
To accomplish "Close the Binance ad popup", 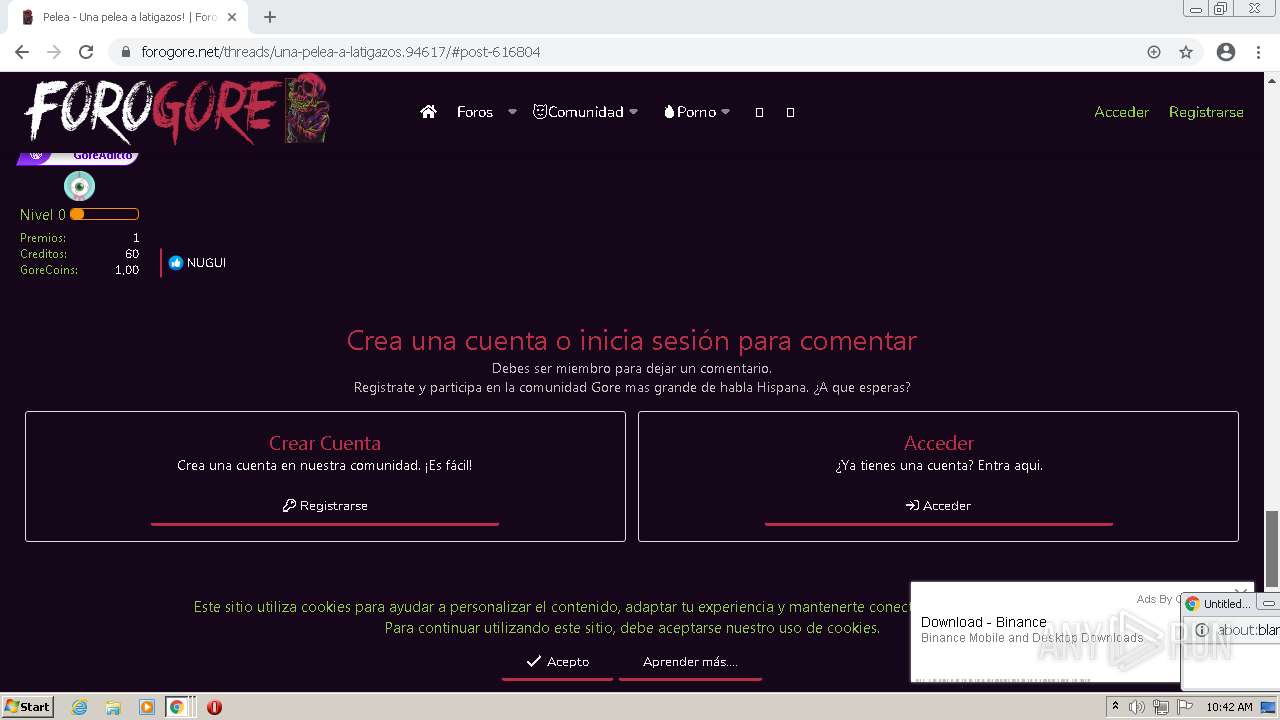I will [x=1240, y=591].
